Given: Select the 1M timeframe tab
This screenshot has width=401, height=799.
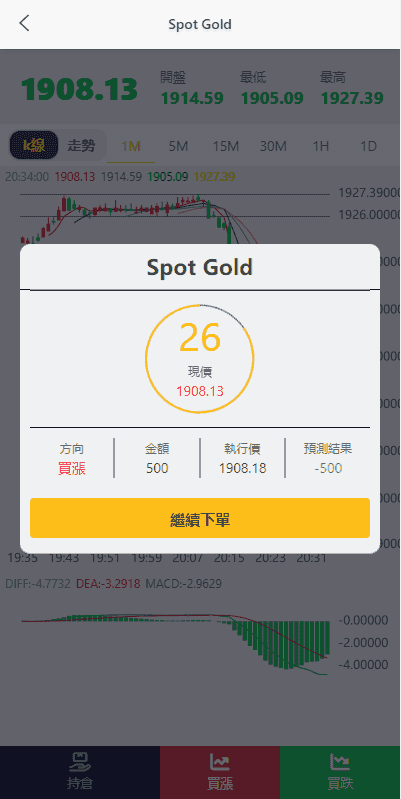Looking at the screenshot, I should click(131, 147).
